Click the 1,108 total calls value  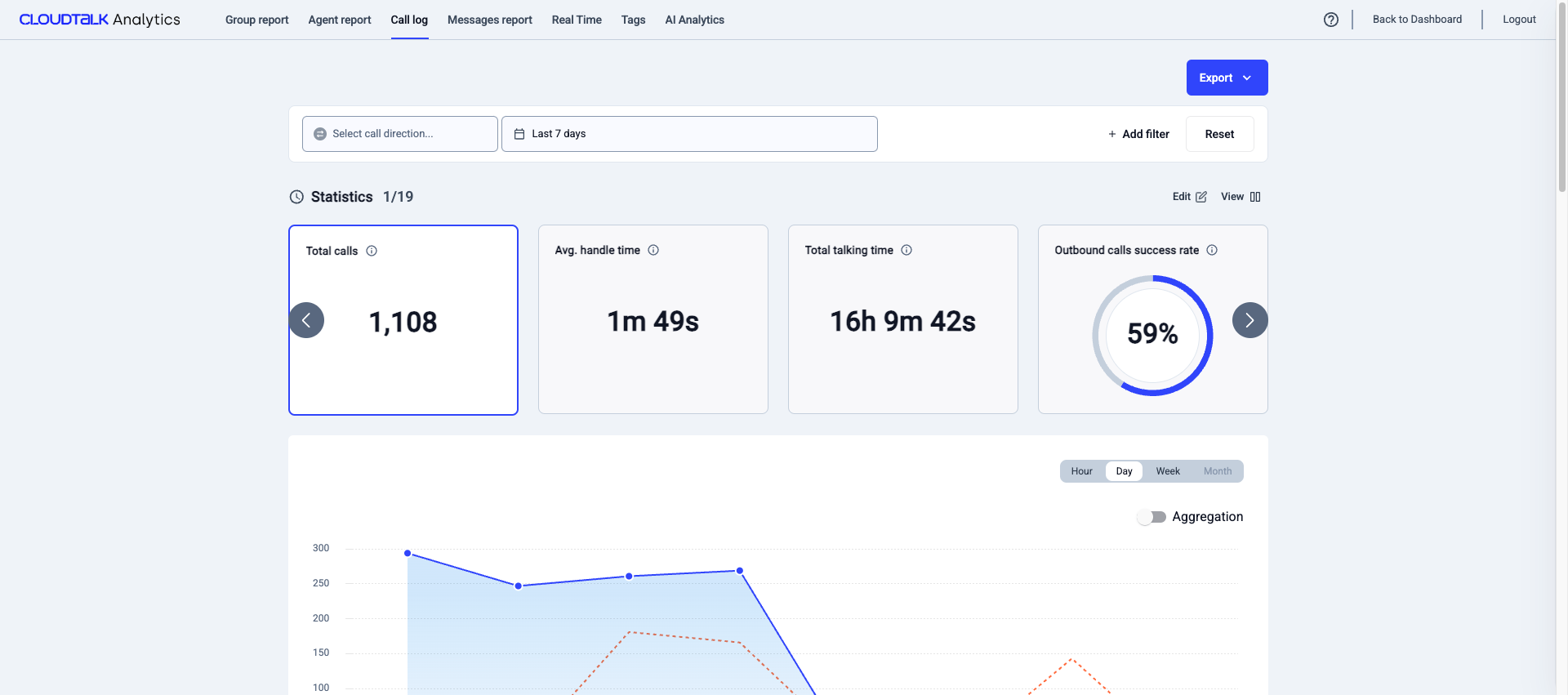[x=403, y=322]
